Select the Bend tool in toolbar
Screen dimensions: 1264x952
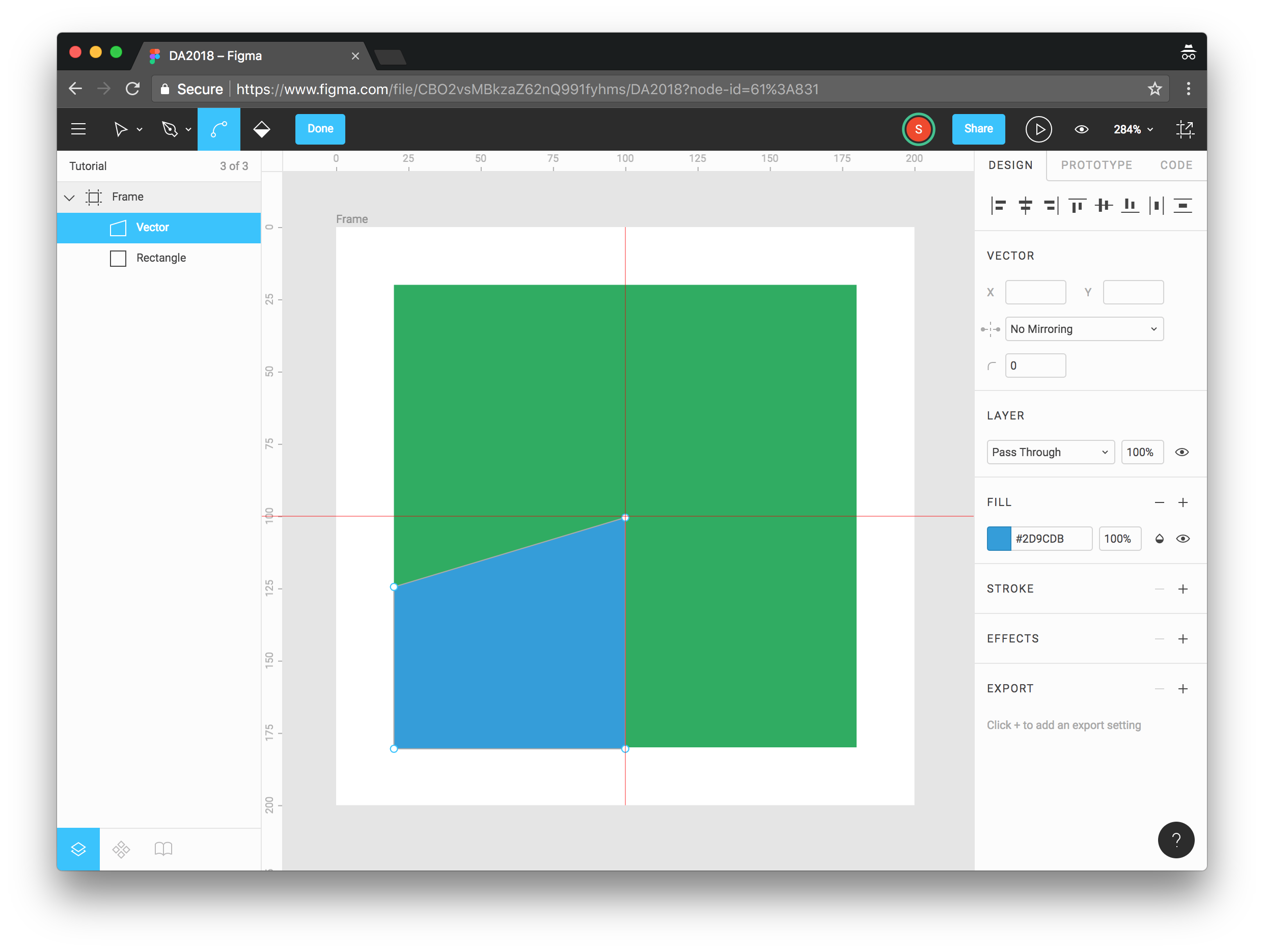219,129
